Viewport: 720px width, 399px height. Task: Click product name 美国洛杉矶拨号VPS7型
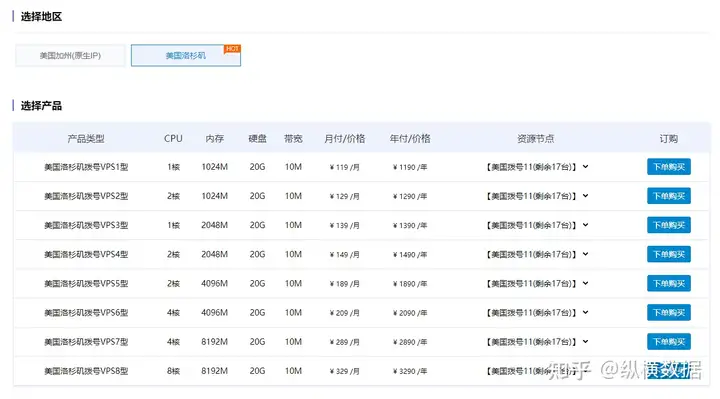(x=86, y=342)
